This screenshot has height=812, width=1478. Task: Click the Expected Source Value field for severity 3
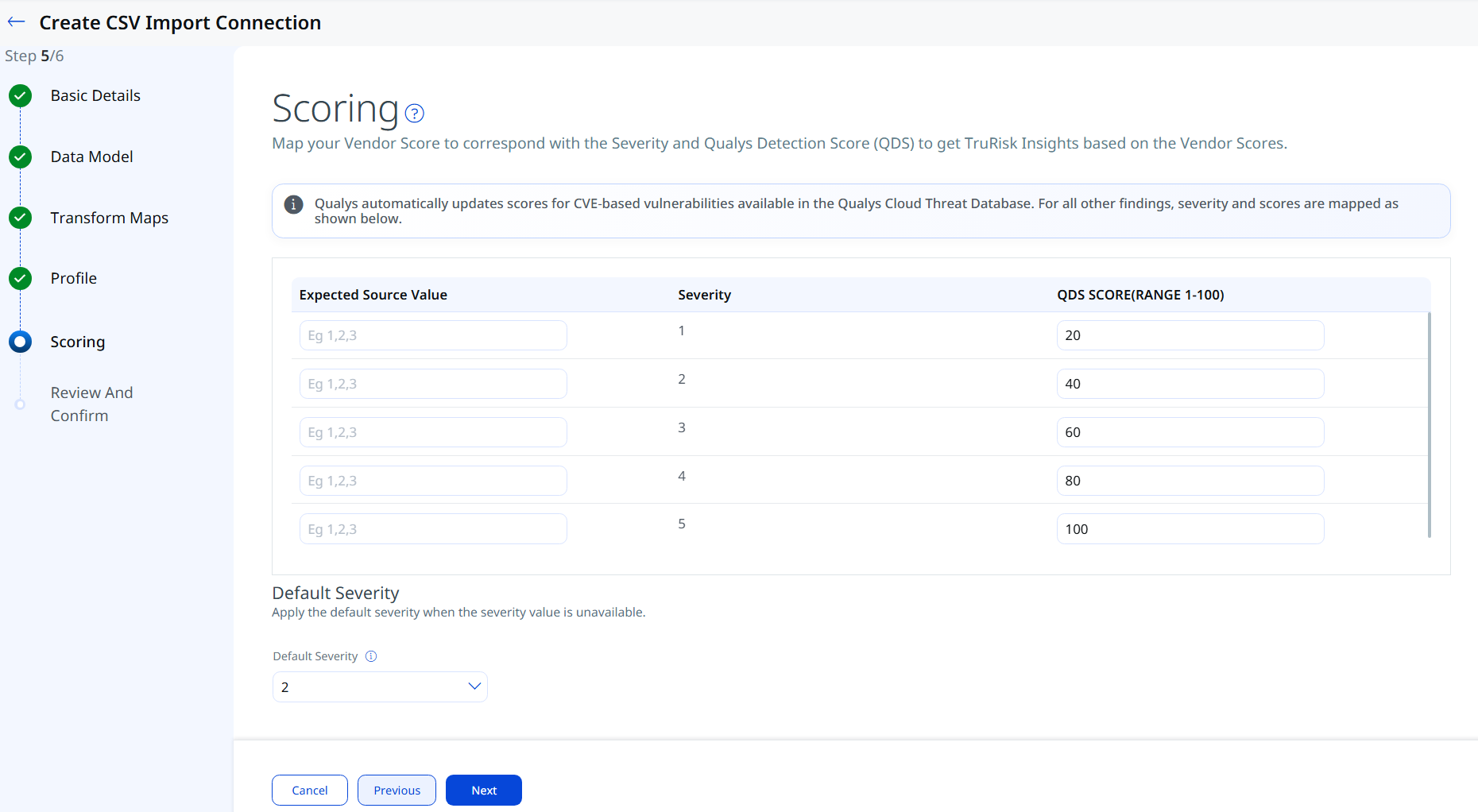(433, 432)
